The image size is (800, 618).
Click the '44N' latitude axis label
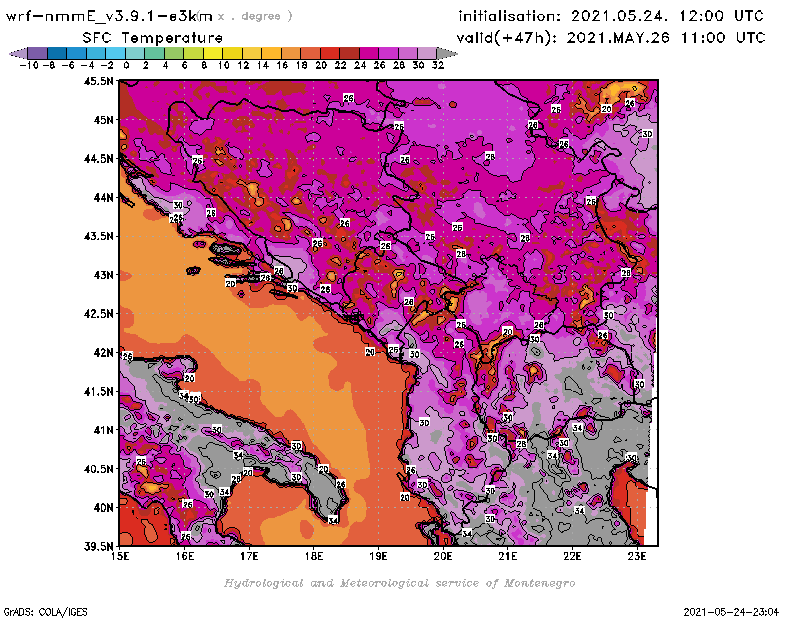point(103,197)
